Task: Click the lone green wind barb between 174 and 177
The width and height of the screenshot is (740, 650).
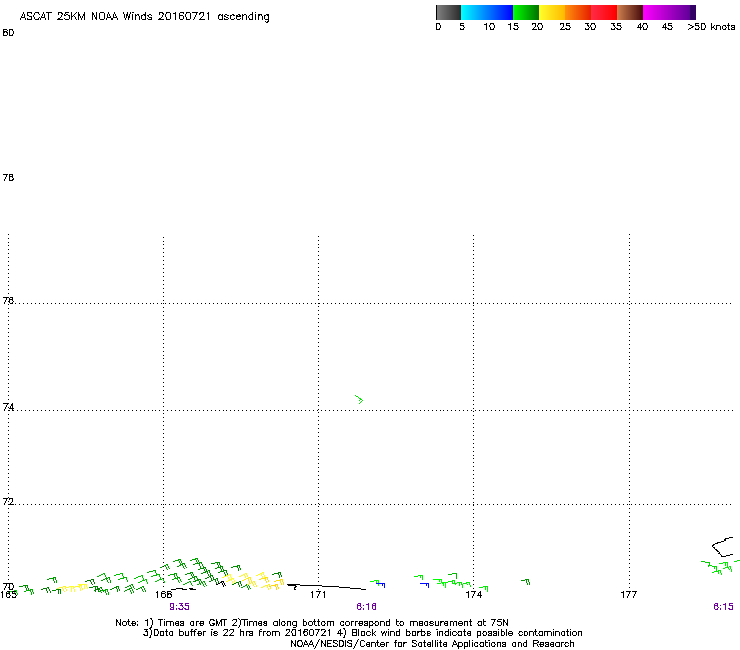Action: pos(526,582)
